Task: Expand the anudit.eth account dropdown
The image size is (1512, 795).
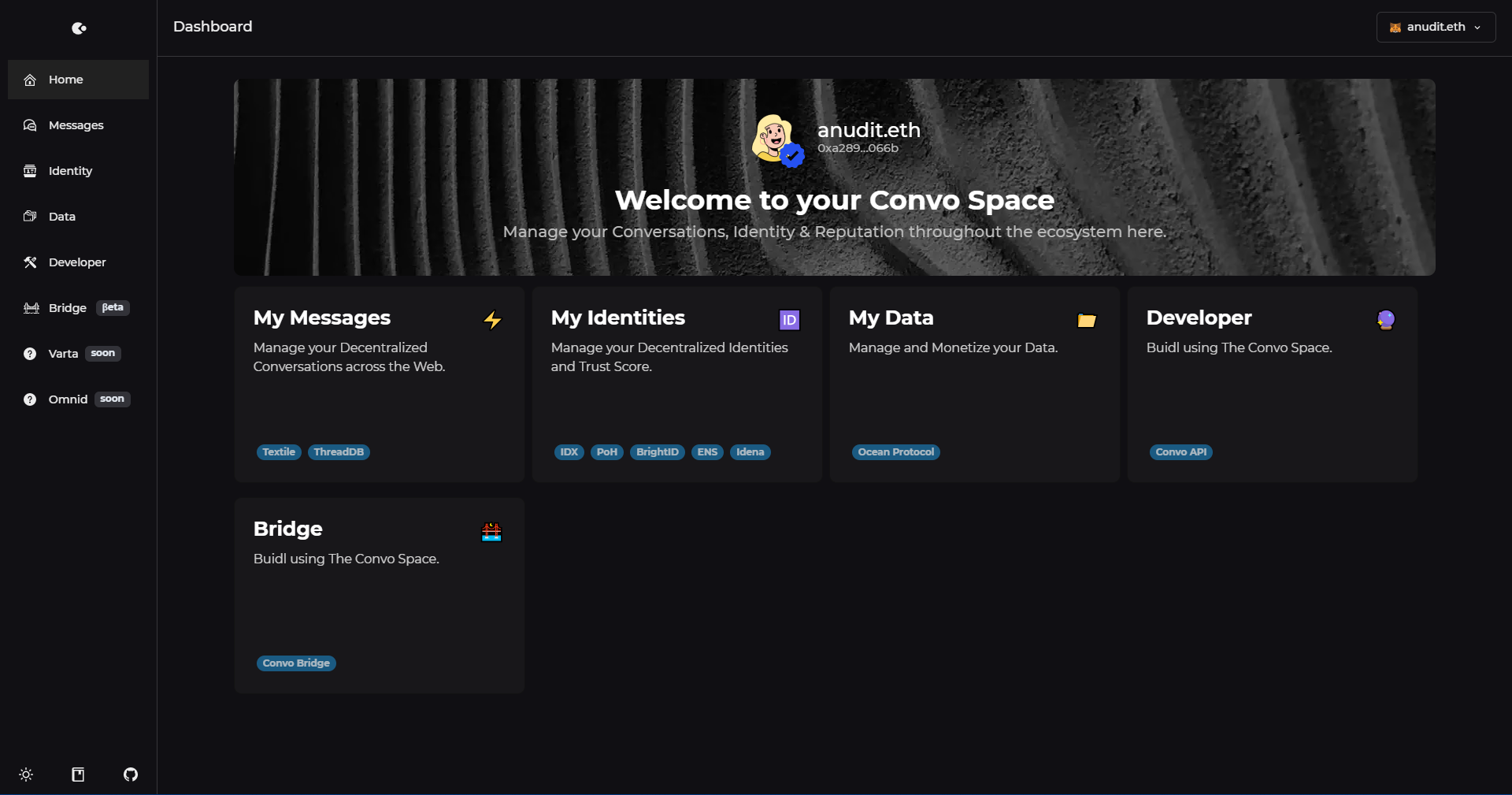Action: (1436, 27)
